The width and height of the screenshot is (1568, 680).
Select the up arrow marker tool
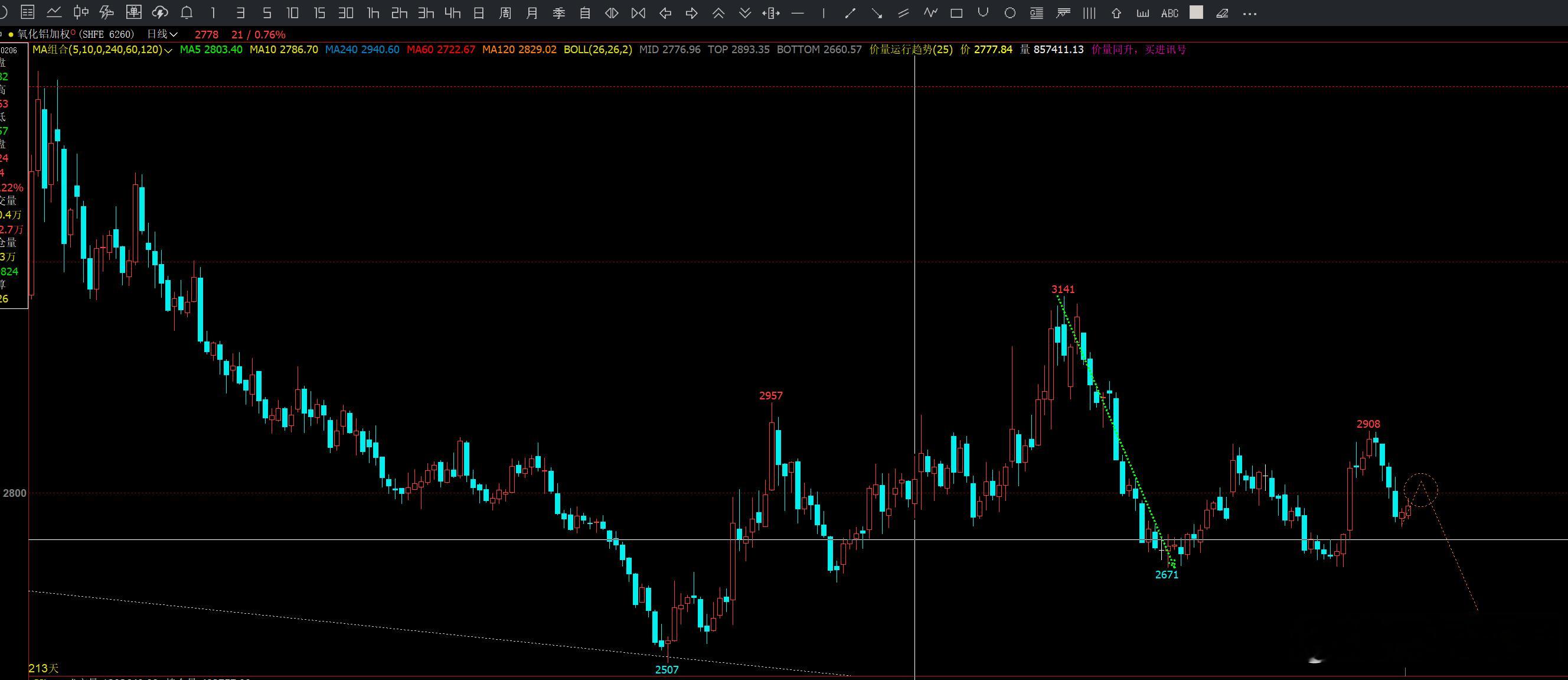coord(1116,13)
